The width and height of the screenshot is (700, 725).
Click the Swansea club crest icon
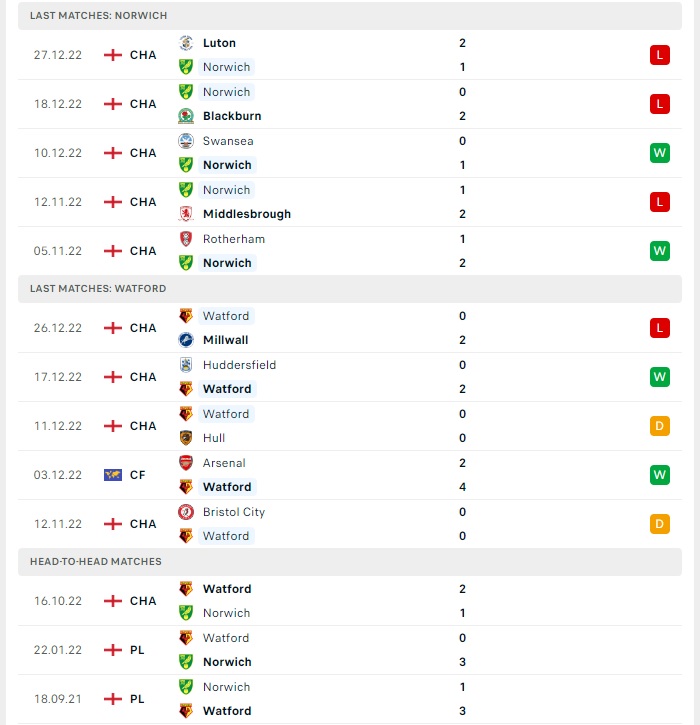click(x=186, y=141)
